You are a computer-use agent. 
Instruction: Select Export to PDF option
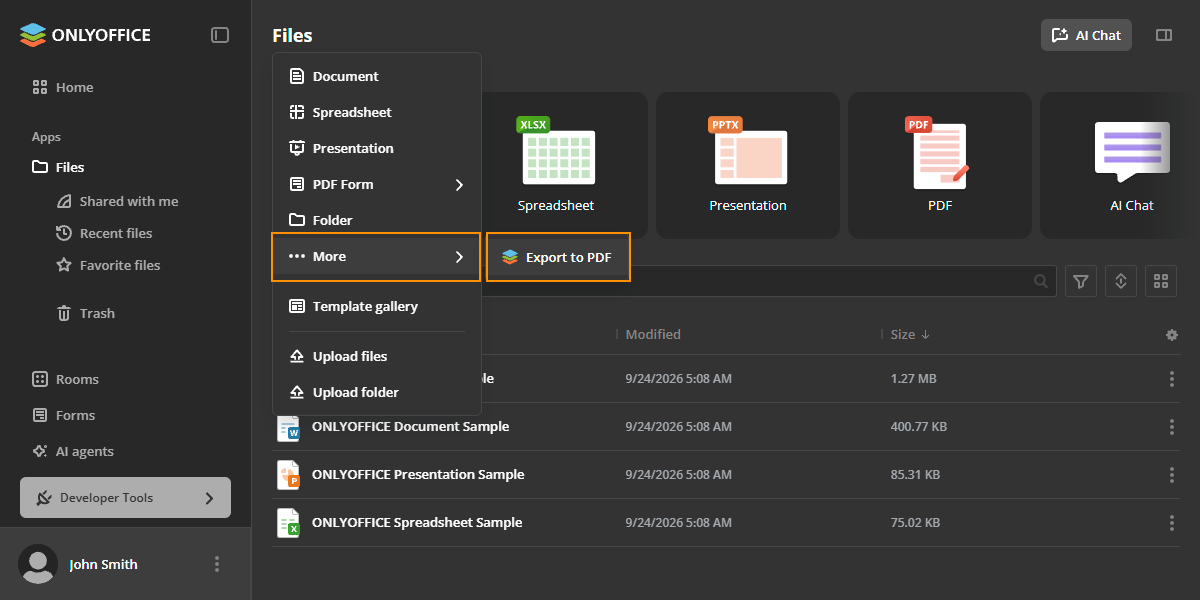[558, 257]
